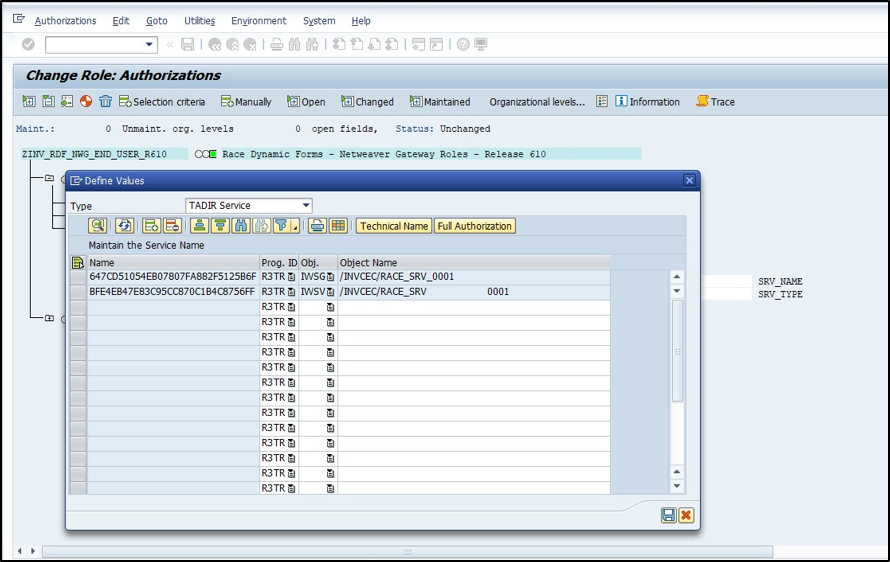Open the command field dropdown arrow
The height and width of the screenshot is (562, 890).
150,44
